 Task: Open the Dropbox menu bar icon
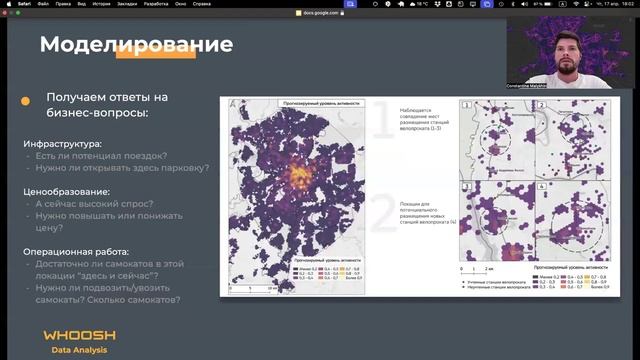[x=438, y=4]
